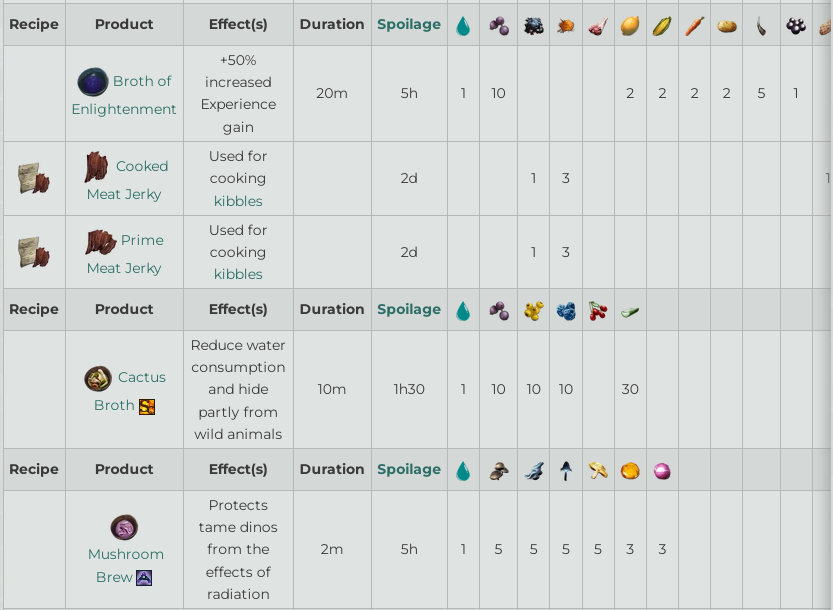Screen dimensions: 833x610
Task: Click the Prime Meat Jerky recipe note icon
Action: pos(34,252)
